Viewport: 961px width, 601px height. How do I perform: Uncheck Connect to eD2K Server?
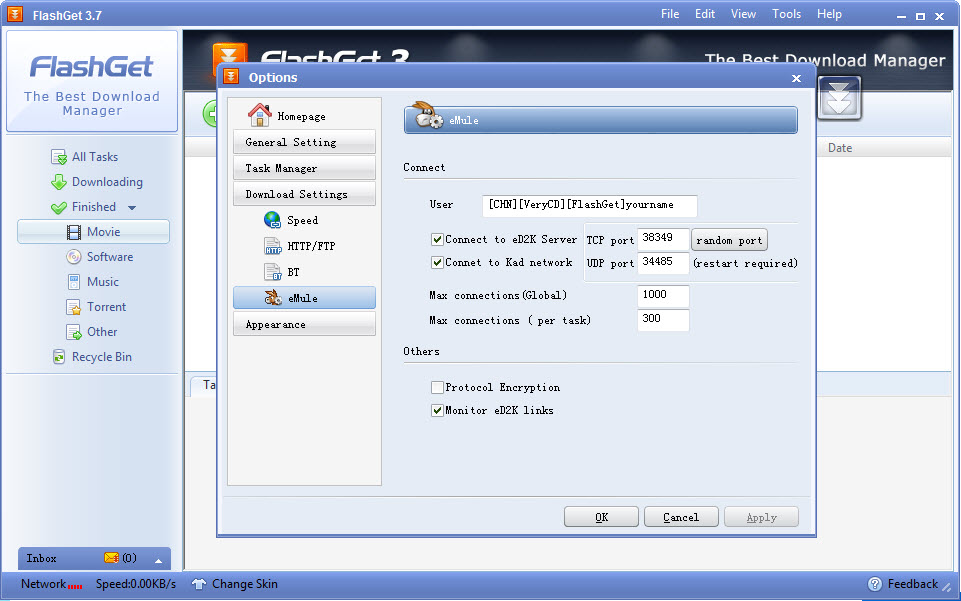pos(438,240)
